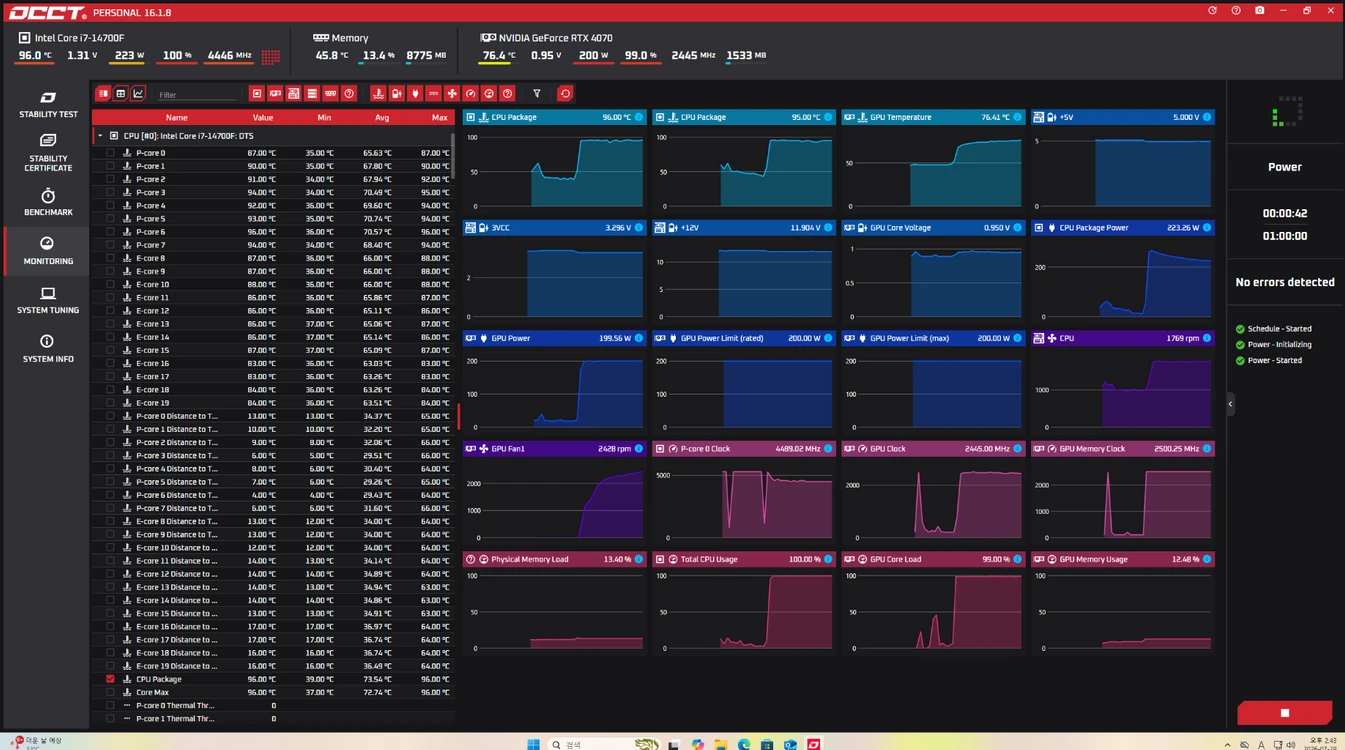Show info for the GPU Fan1 graph
This screenshot has width=1345, height=750.
coord(639,449)
